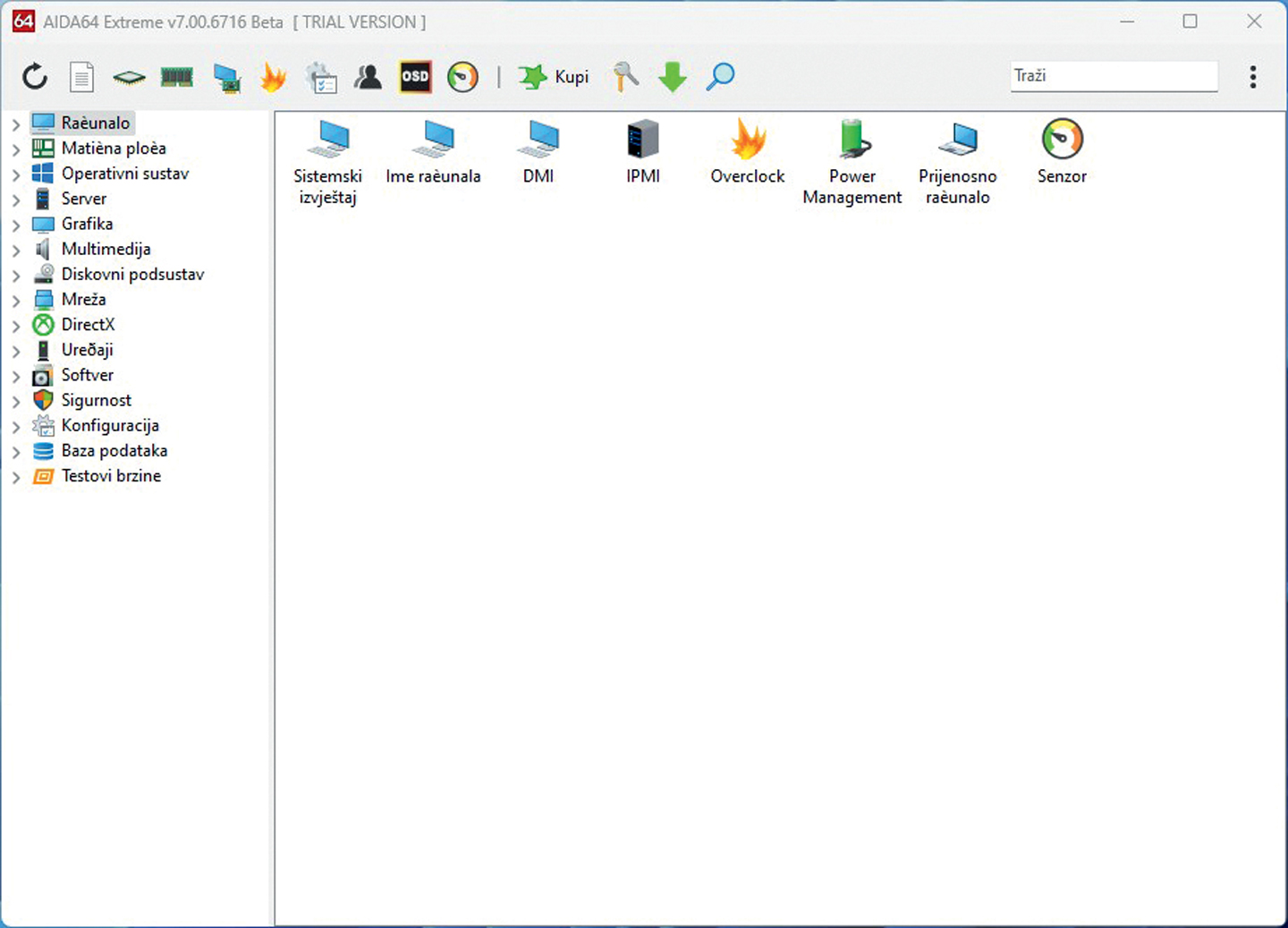The image size is (1288, 928).
Task: Expand the Operativni sustav node arrow
Action: 16,175
